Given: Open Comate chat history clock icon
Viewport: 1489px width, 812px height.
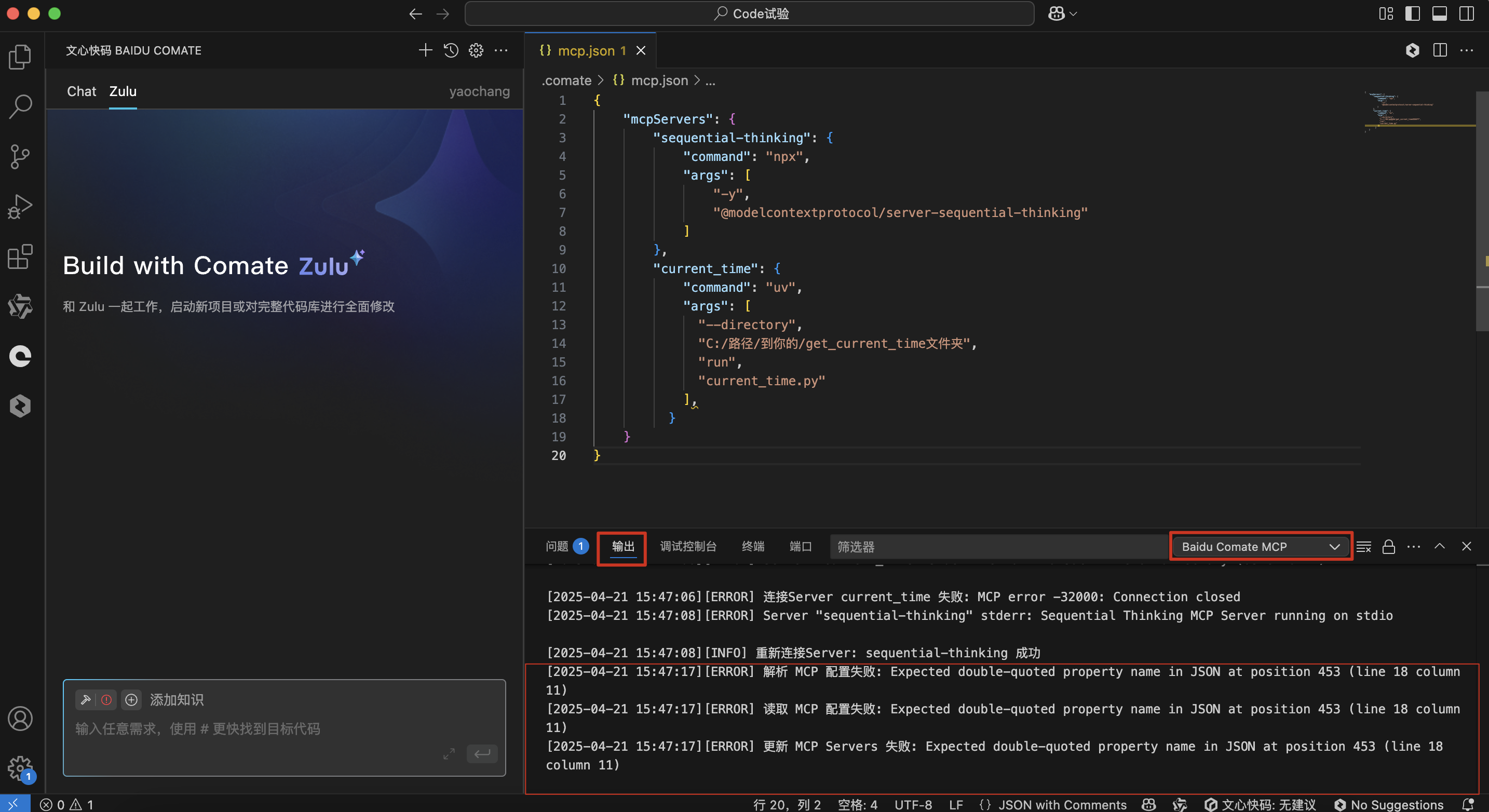Looking at the screenshot, I should click(451, 50).
